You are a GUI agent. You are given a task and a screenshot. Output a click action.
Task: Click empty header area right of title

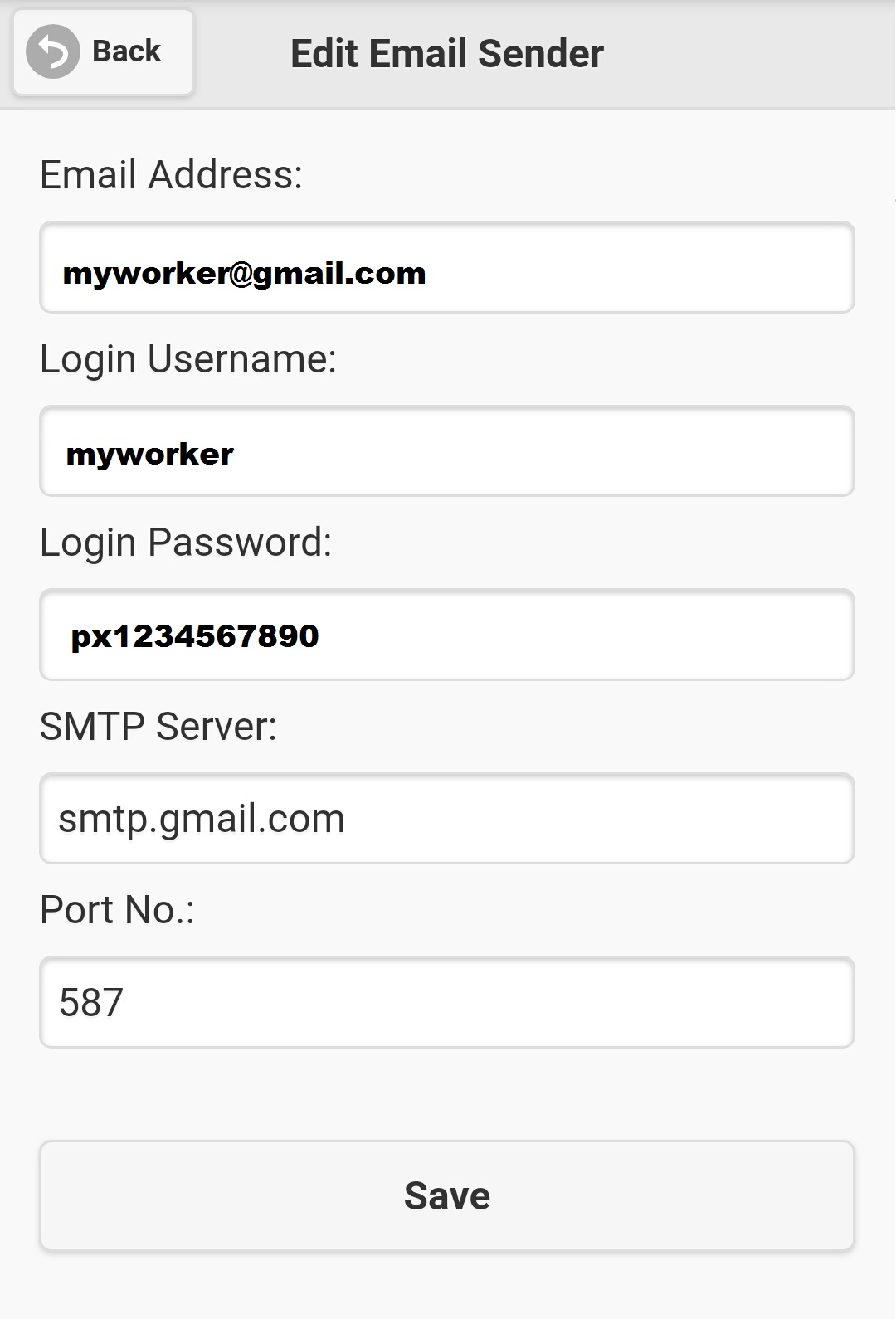point(747,54)
